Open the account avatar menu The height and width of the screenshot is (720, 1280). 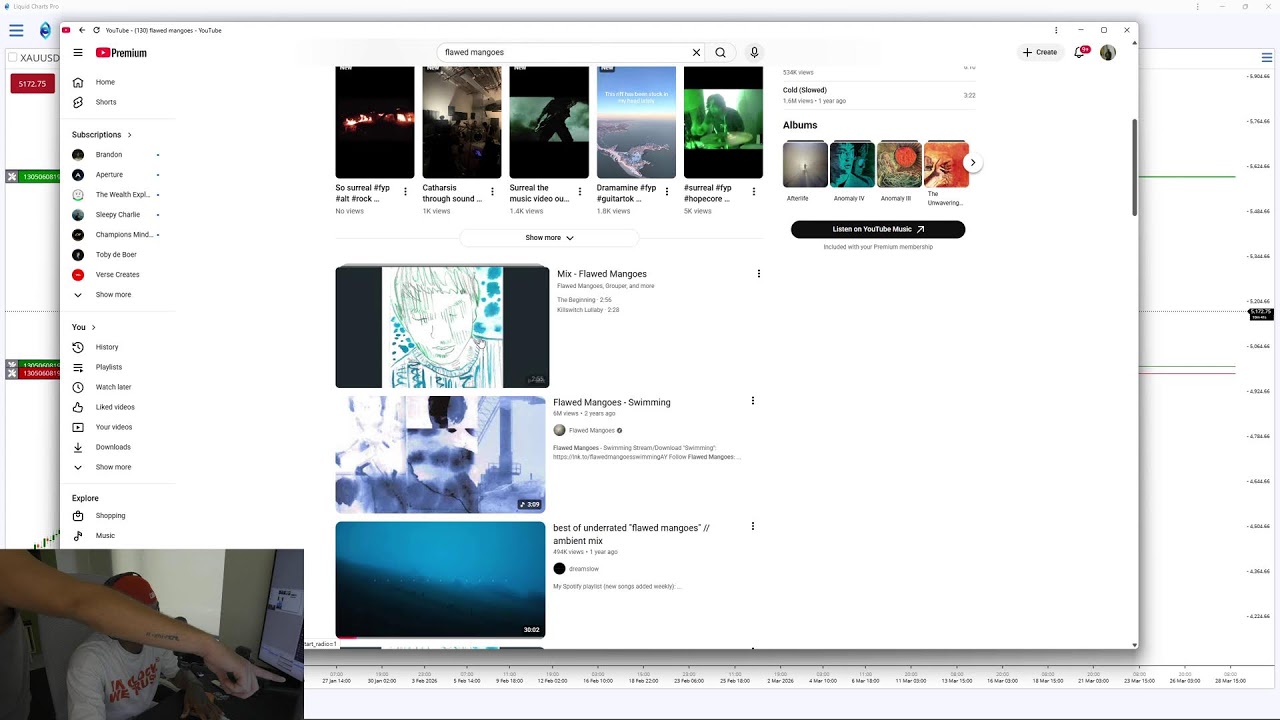tap(1108, 52)
